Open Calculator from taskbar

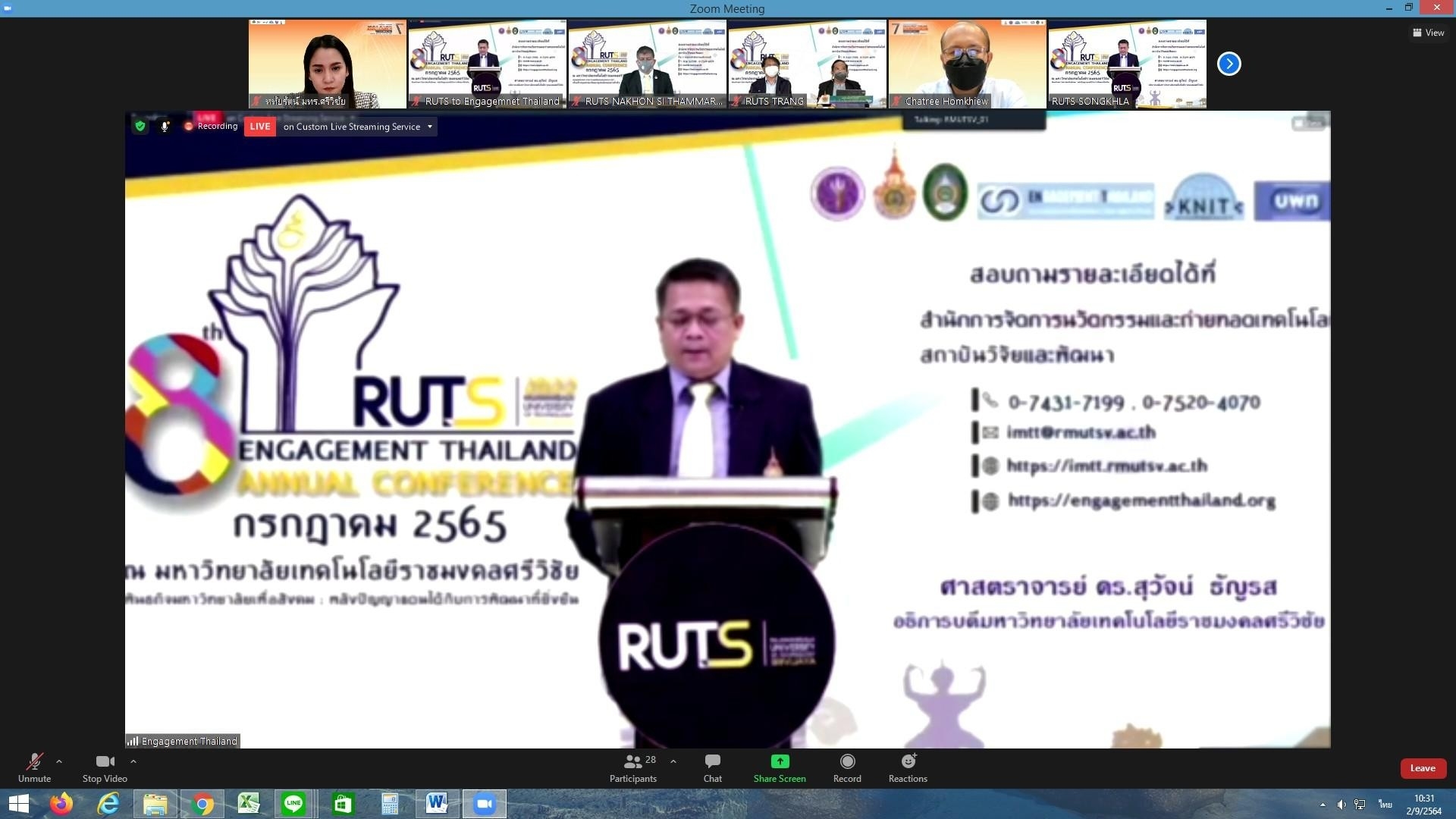point(390,804)
